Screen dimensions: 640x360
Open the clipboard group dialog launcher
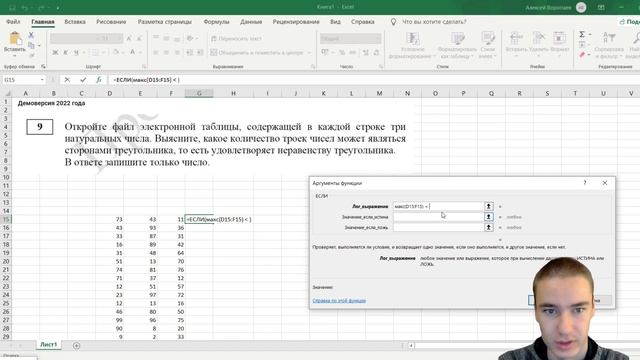(43, 66)
